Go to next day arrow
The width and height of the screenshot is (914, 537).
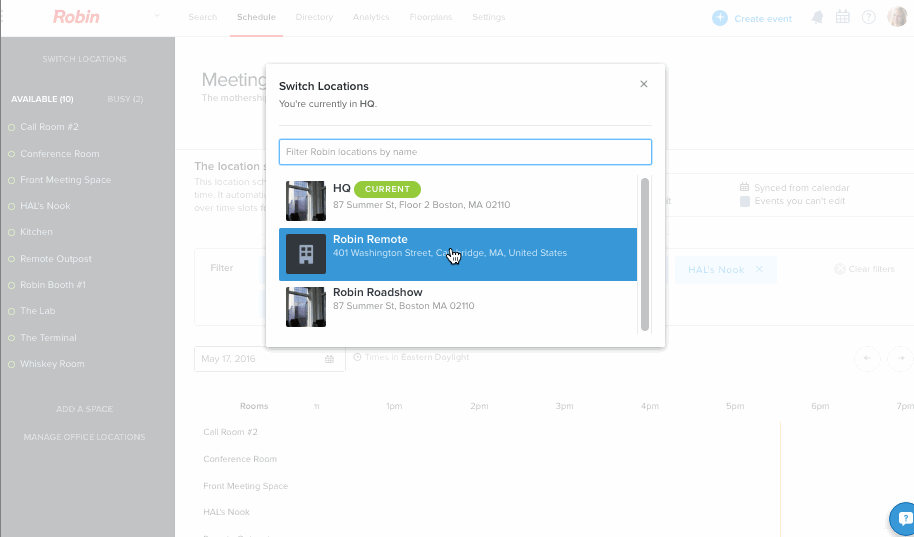[900, 358]
